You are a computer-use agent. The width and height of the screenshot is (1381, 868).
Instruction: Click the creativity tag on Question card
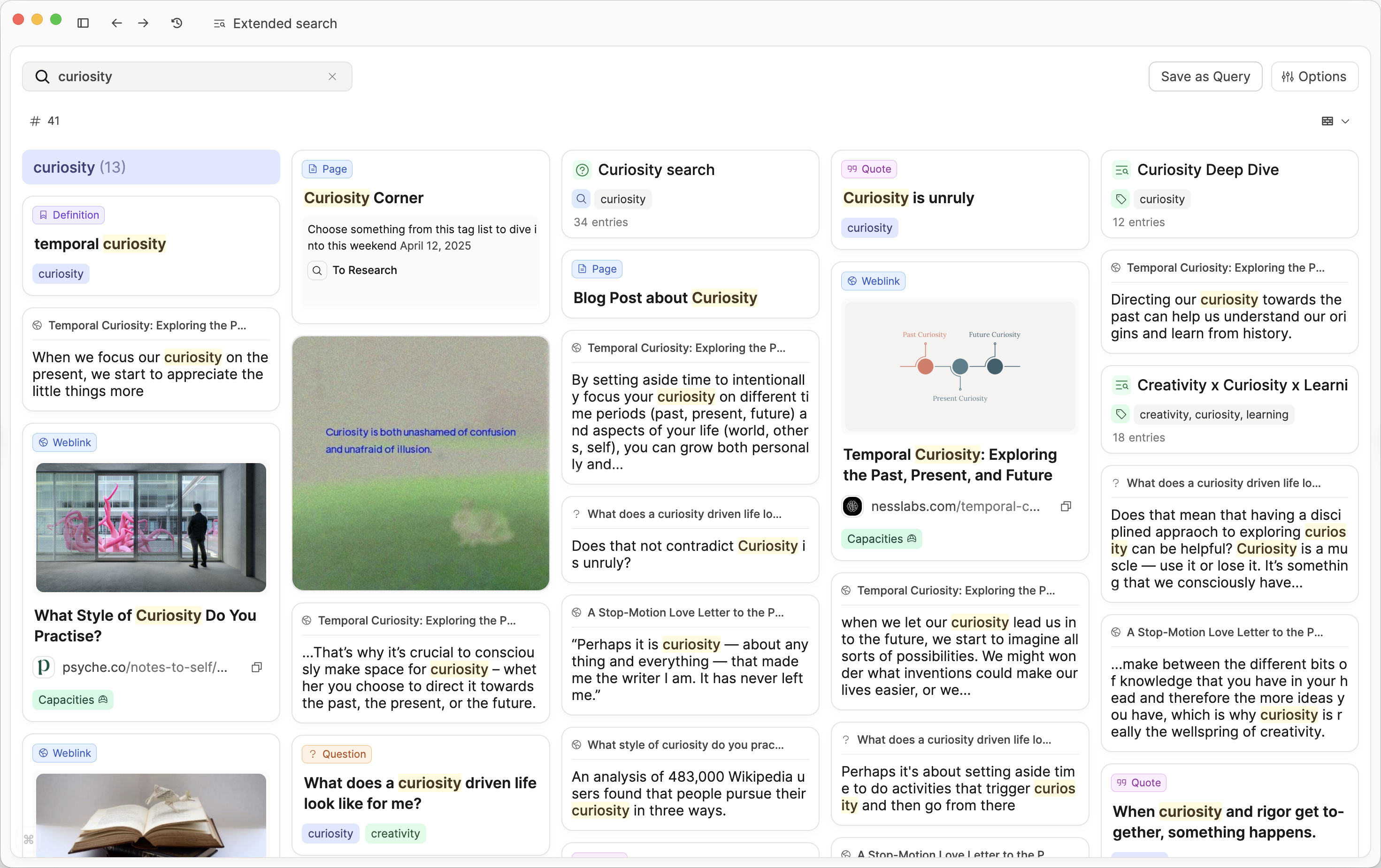tap(395, 833)
